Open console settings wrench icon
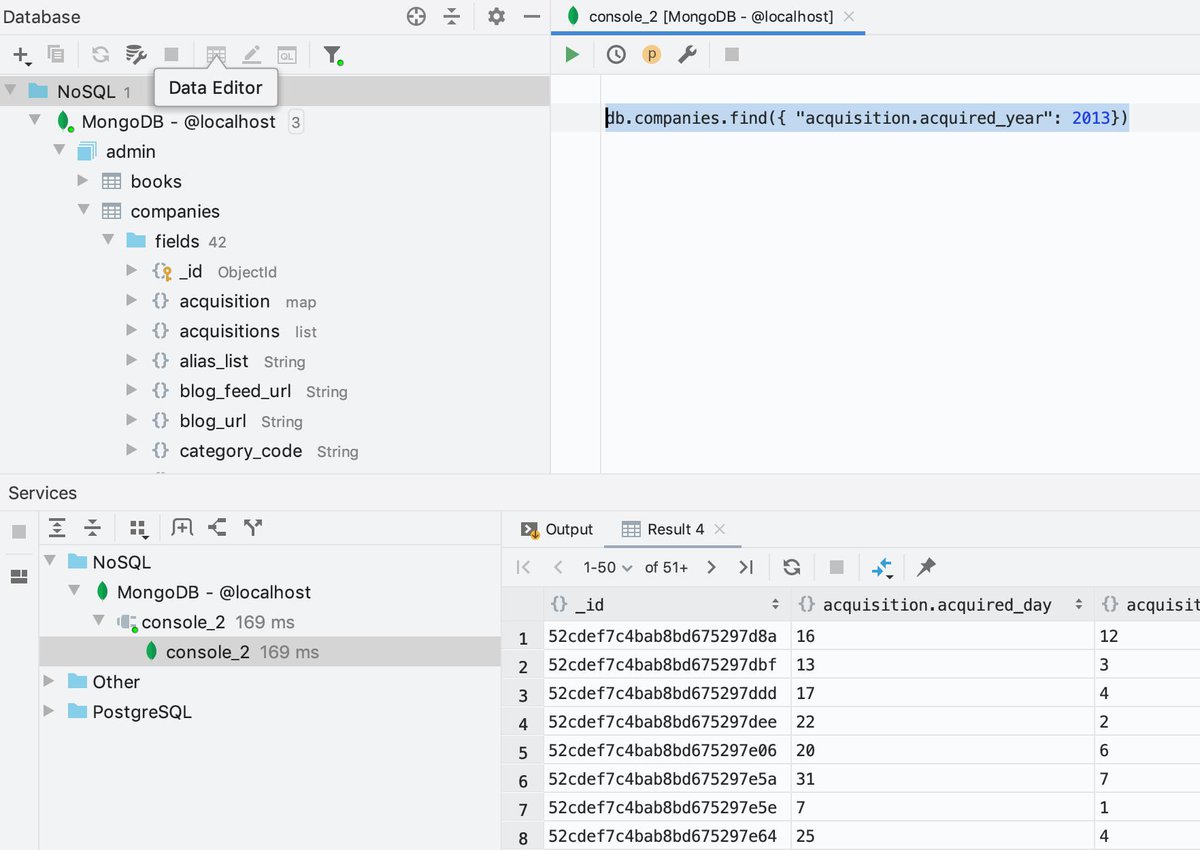This screenshot has width=1200, height=850. click(x=687, y=54)
